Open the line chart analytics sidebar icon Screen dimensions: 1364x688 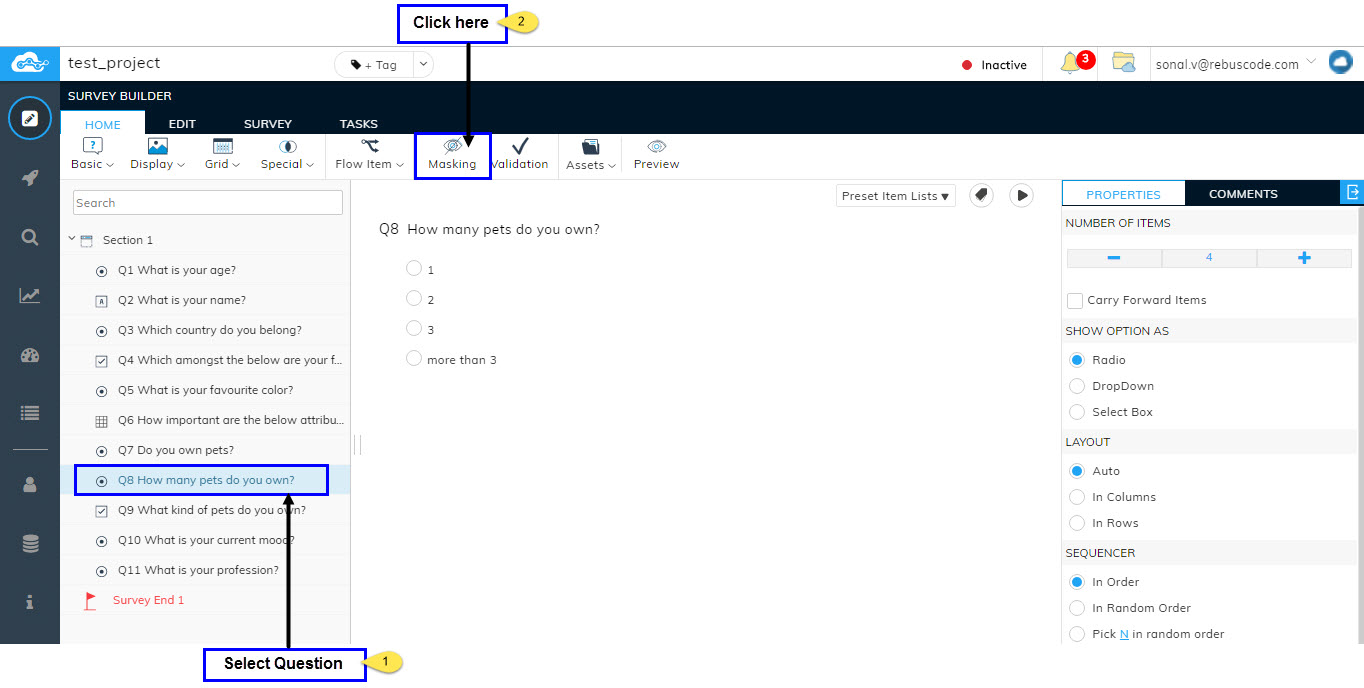click(x=30, y=295)
